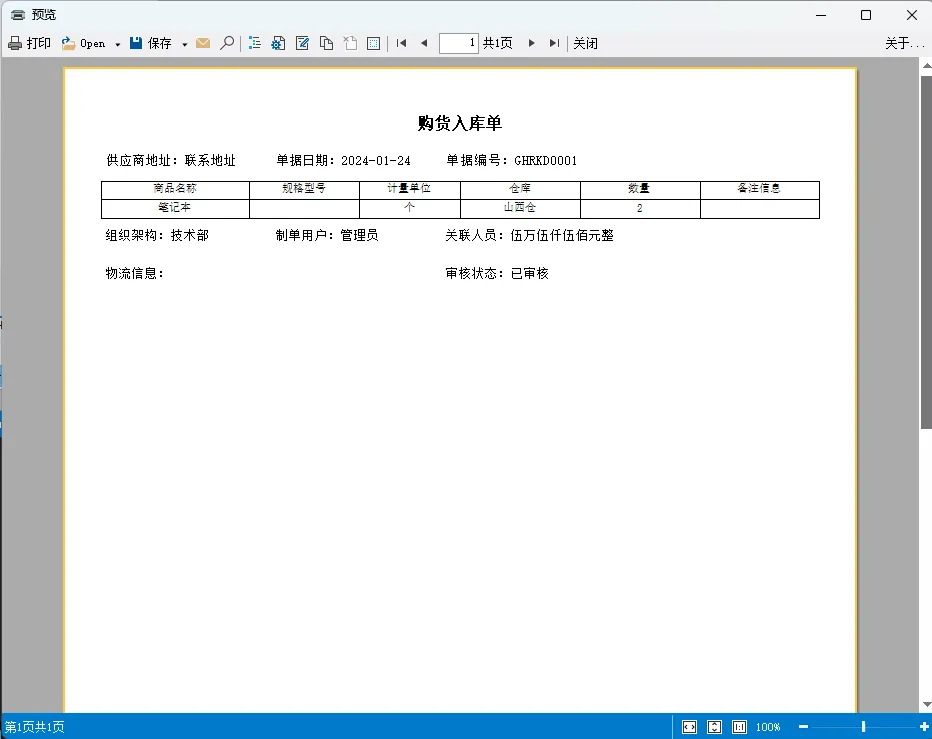932x739 pixels.
Task: Click the 数量 column header
Action: pyautogui.click(x=639, y=188)
